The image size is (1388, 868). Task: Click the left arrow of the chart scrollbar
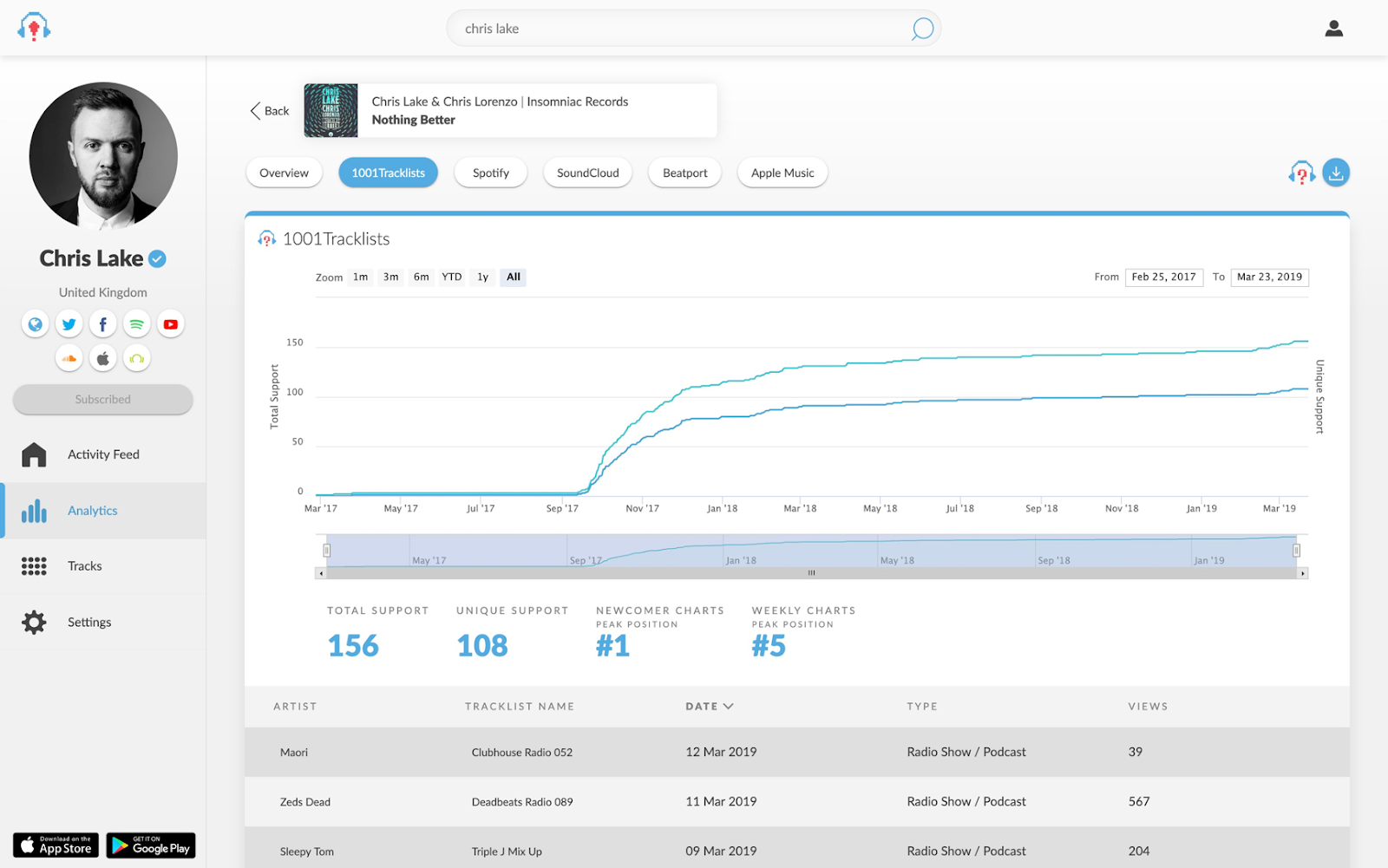[321, 573]
